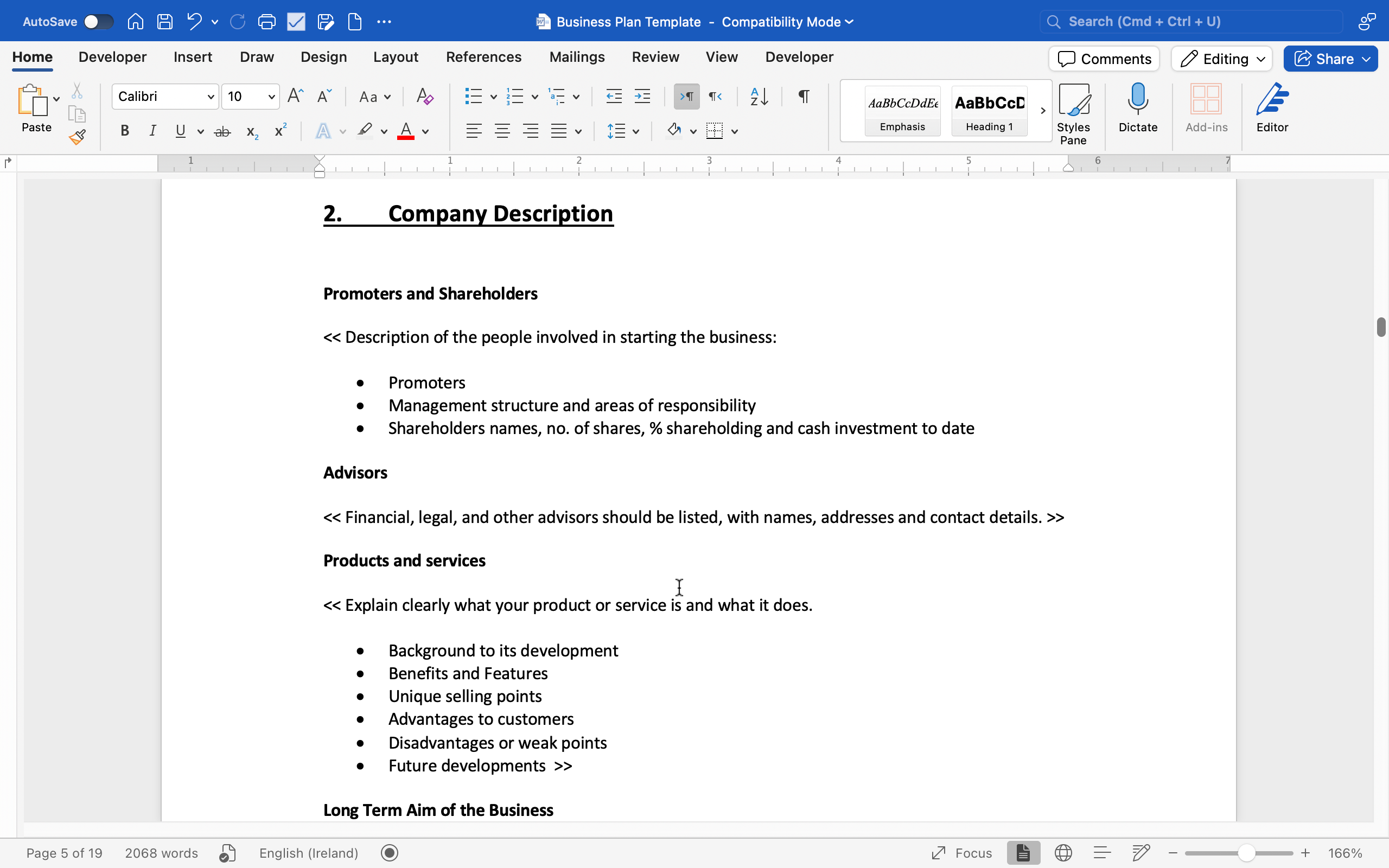This screenshot has height=868, width=1389.
Task: Toggle bold formatting
Action: click(x=125, y=131)
